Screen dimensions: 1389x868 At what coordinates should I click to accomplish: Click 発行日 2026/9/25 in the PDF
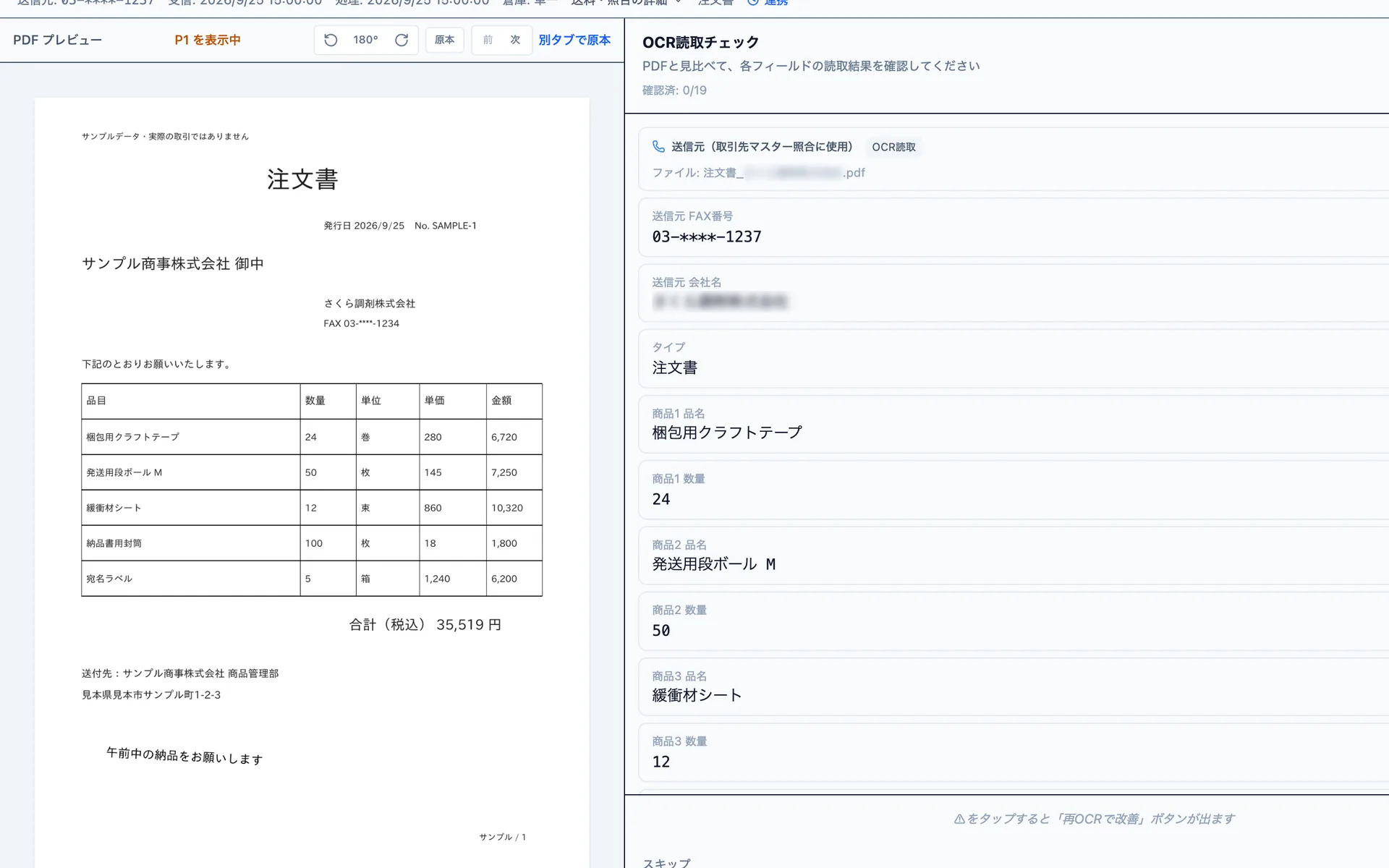pos(364,226)
